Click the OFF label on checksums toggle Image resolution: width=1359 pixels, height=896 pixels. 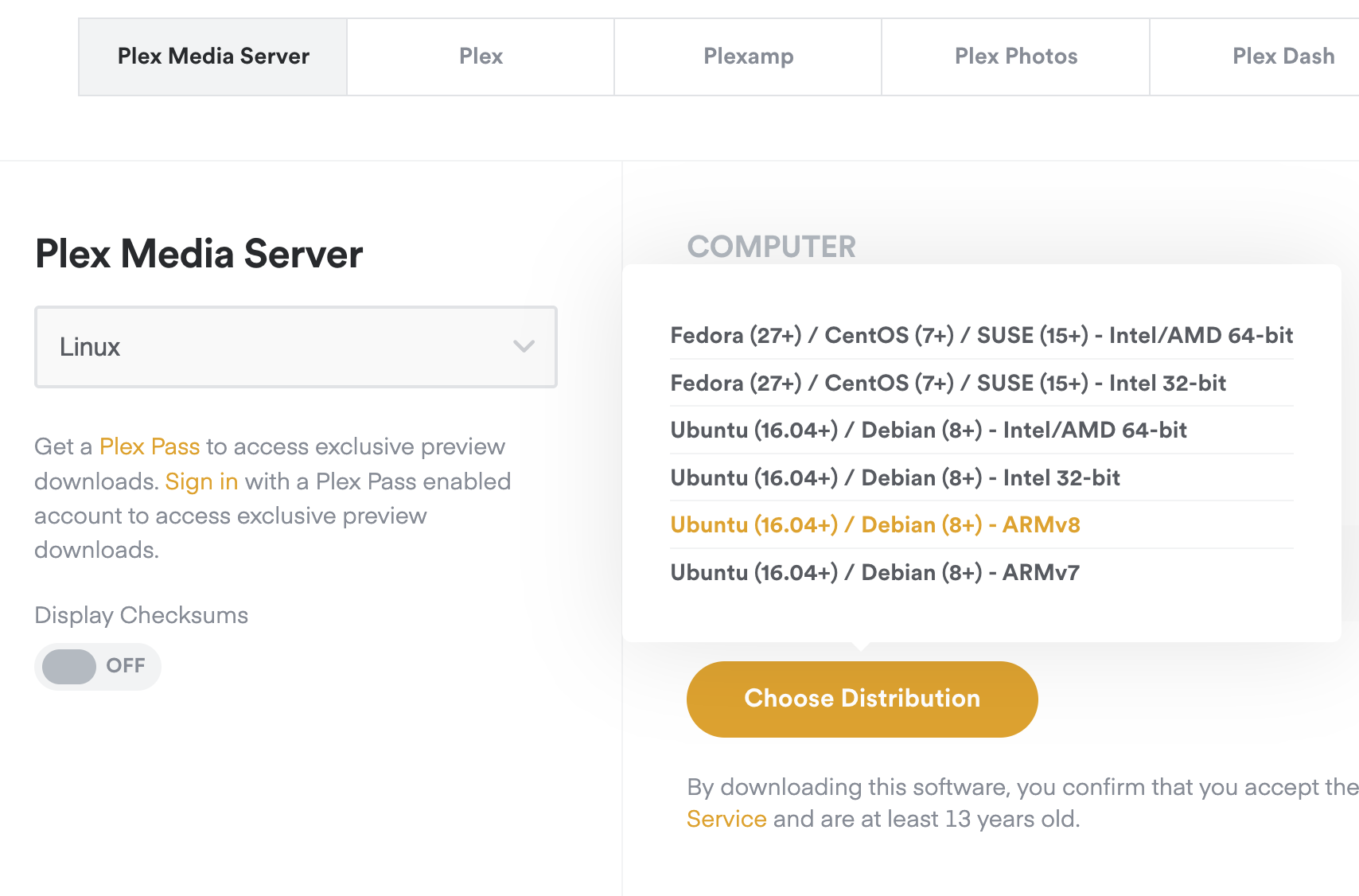click(x=126, y=665)
